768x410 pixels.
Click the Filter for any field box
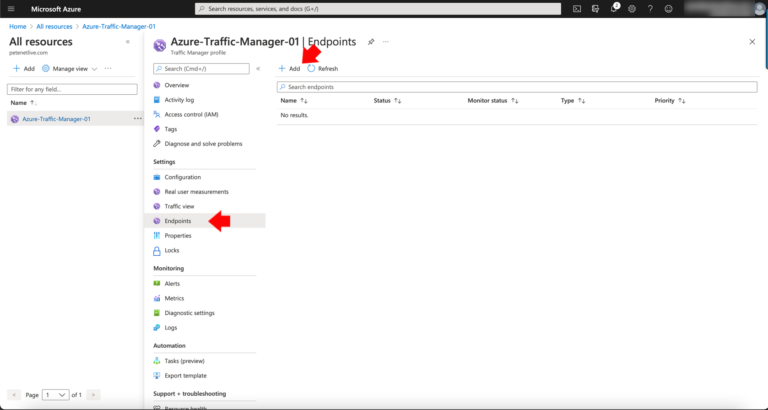(x=72, y=90)
